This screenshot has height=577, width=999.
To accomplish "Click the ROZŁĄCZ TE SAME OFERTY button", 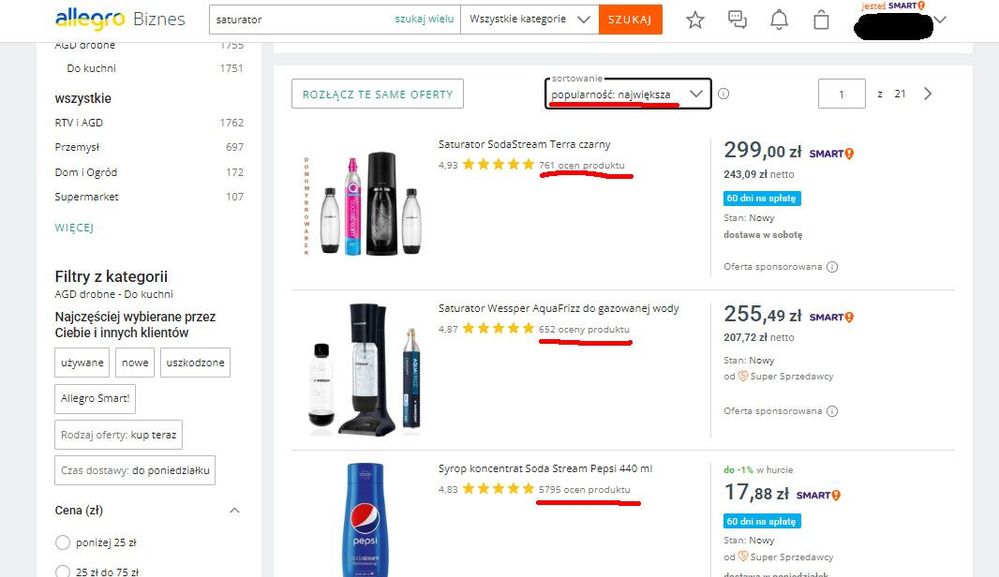I will (377, 94).
